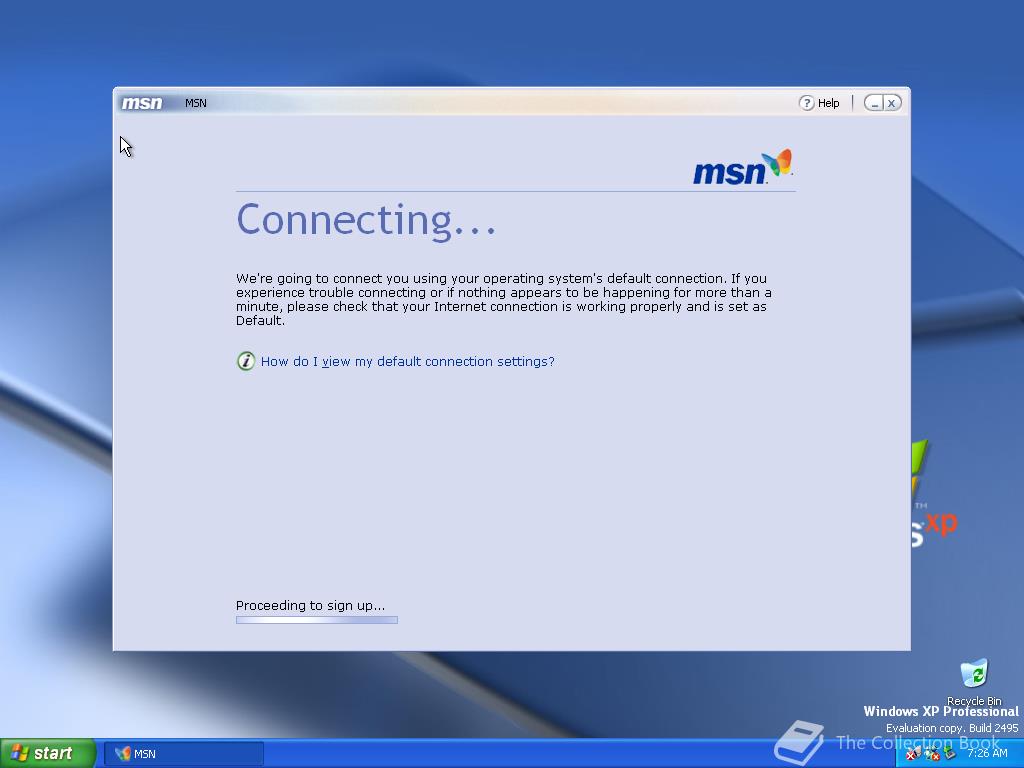Close the MSN window
This screenshot has height=768, width=1024.
click(892, 103)
